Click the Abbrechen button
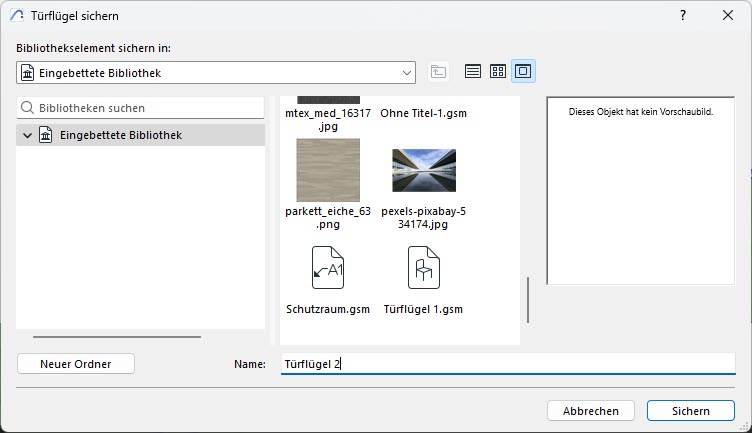 (591, 411)
